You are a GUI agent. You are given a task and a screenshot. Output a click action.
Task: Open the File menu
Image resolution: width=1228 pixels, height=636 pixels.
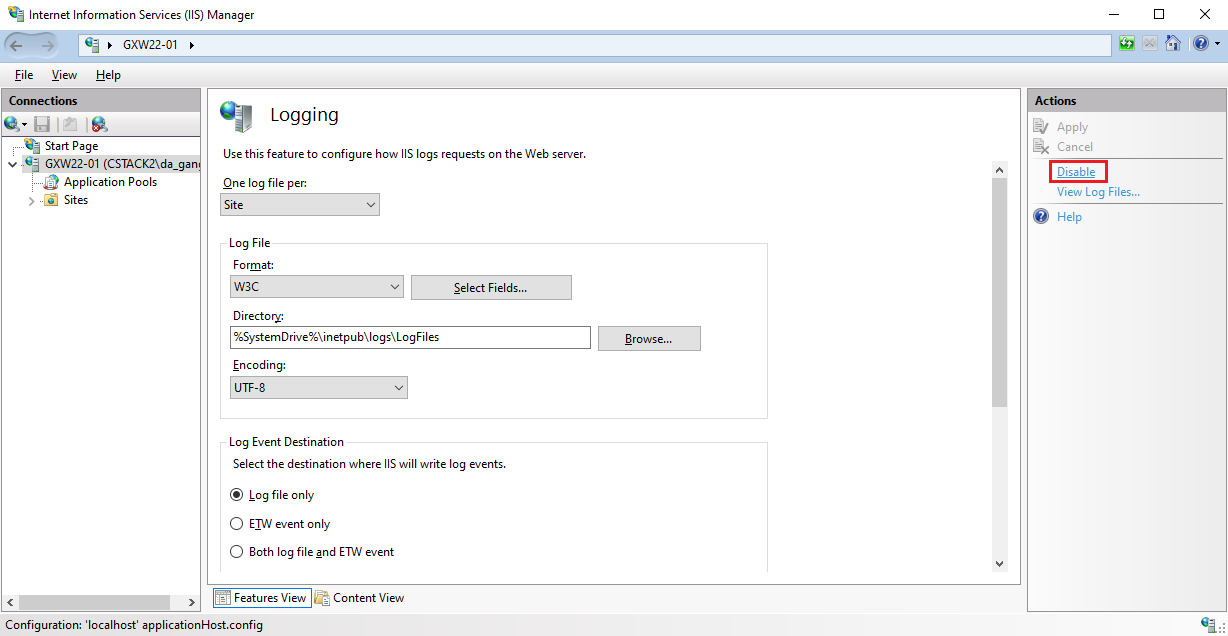pyautogui.click(x=24, y=75)
